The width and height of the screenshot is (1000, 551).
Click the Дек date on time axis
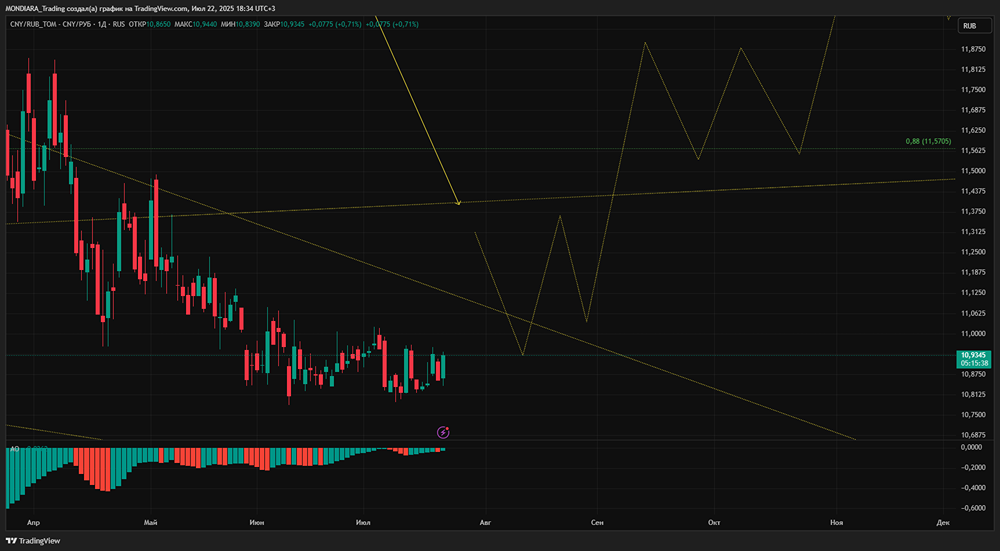point(943,523)
